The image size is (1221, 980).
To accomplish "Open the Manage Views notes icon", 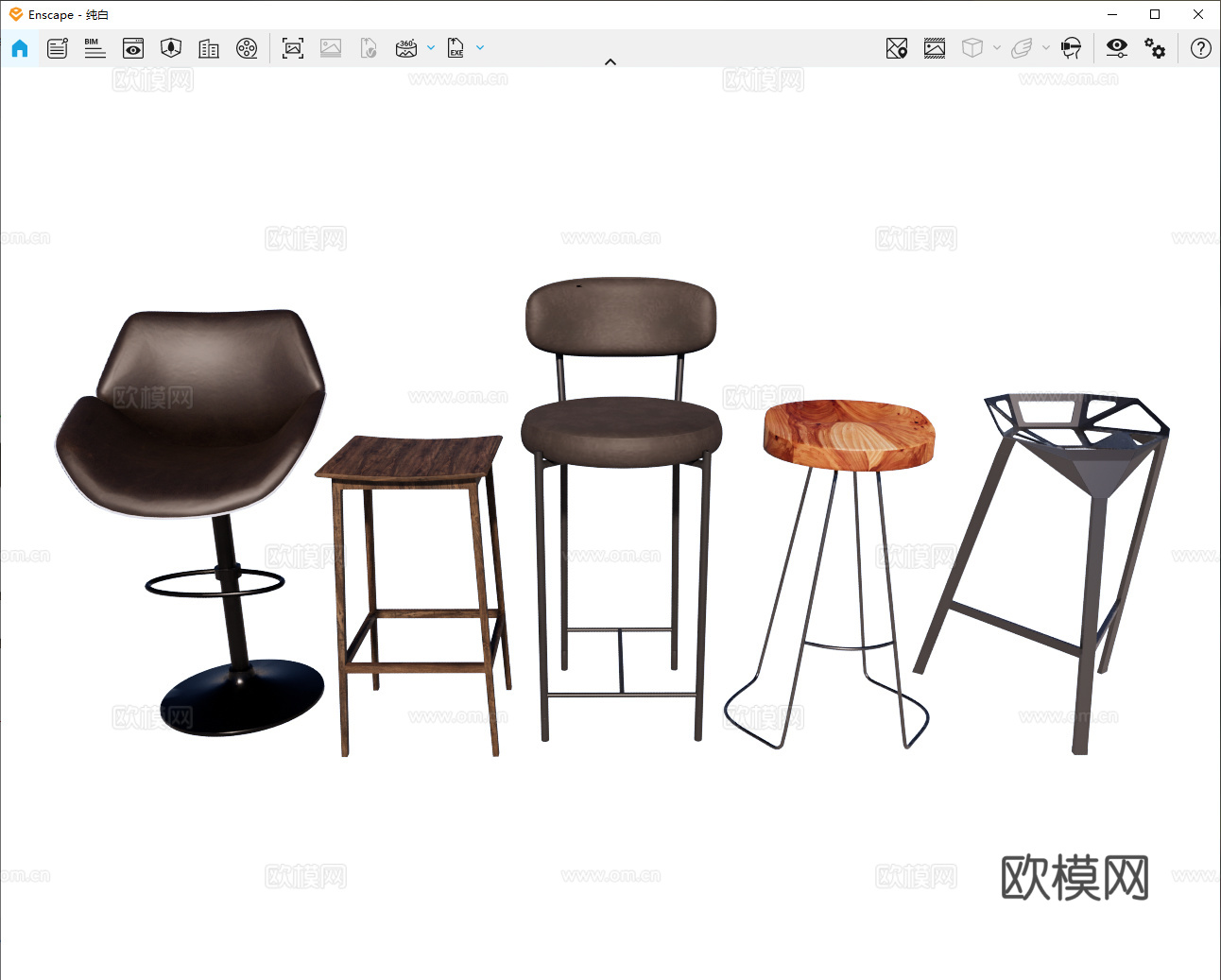I will pyautogui.click(x=58, y=48).
